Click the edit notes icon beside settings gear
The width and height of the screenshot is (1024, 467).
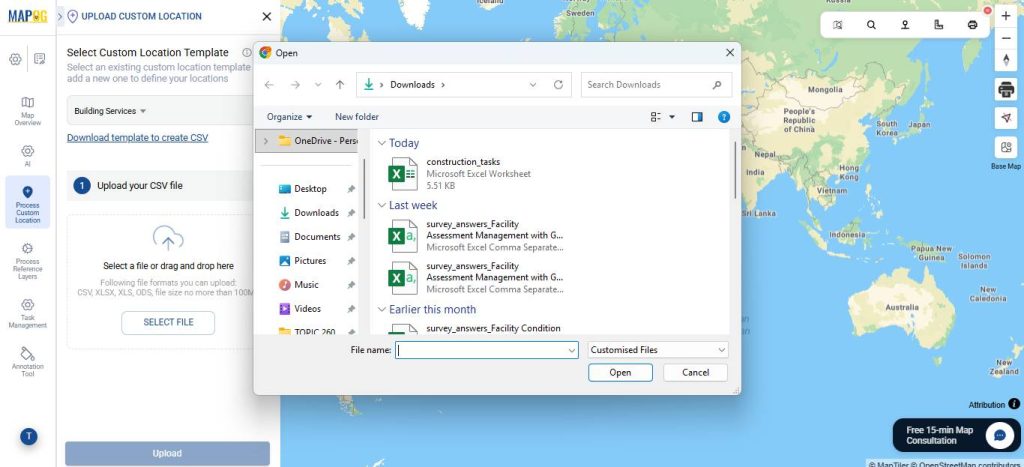[x=40, y=59]
